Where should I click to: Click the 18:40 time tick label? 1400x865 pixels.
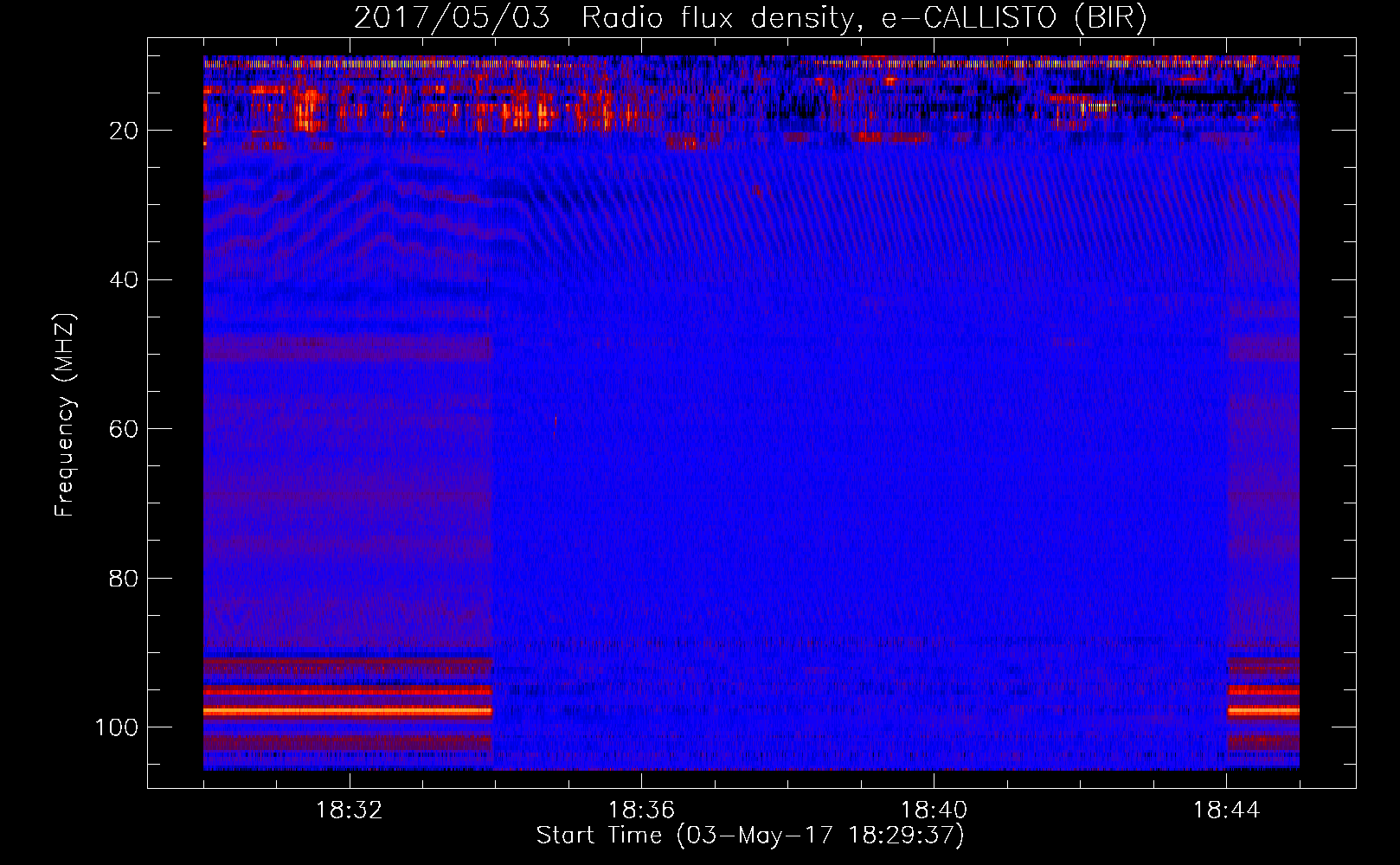click(934, 811)
